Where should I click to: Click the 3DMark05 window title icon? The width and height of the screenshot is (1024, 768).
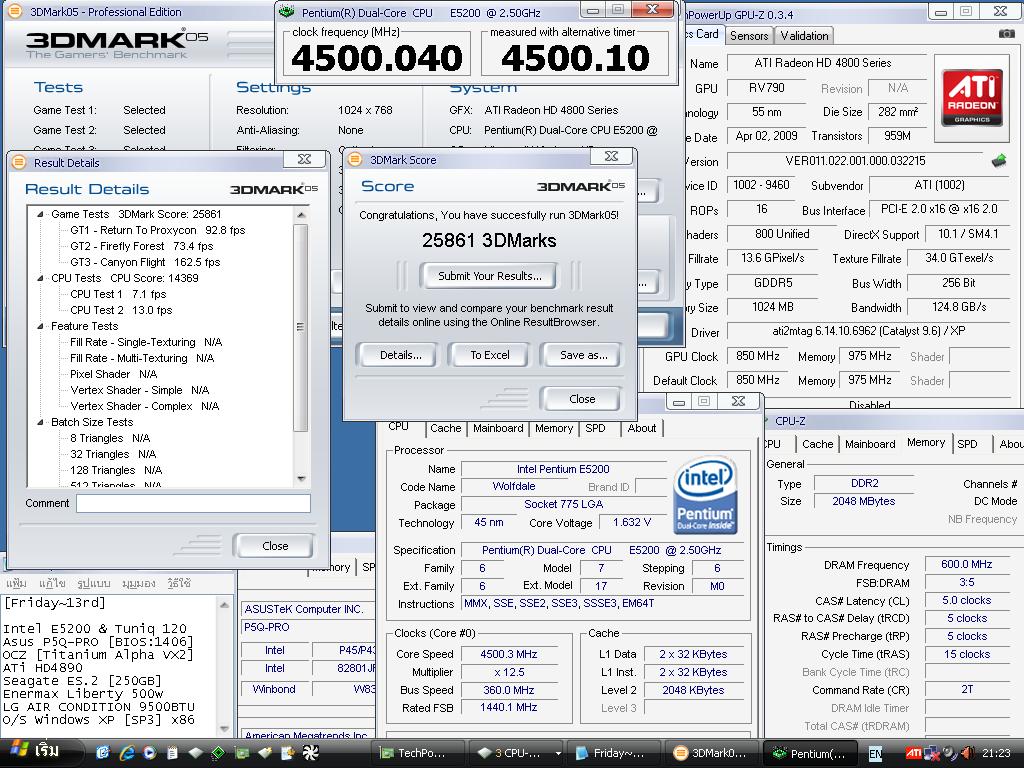coord(14,12)
